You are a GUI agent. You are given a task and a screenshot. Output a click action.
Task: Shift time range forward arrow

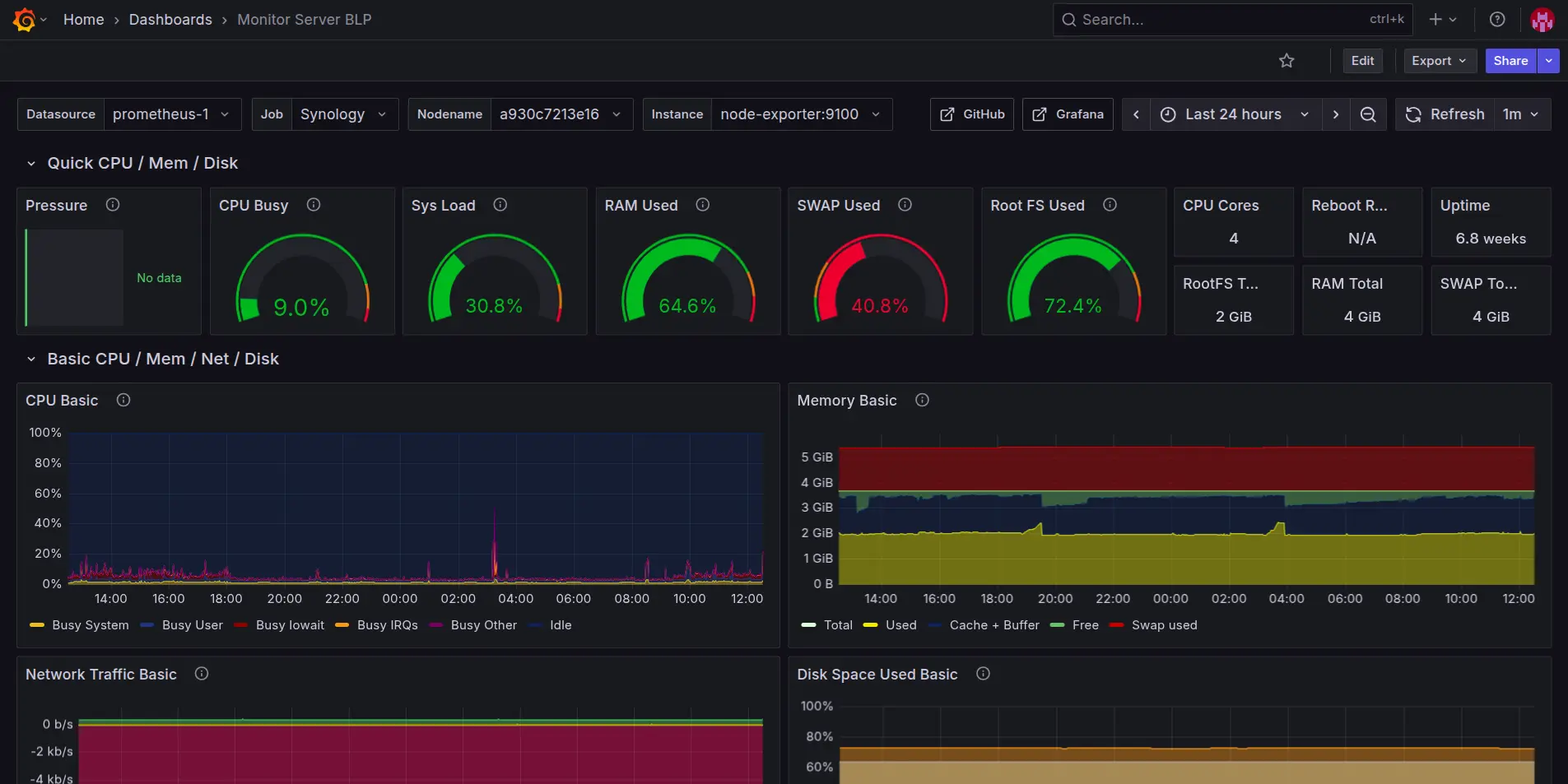(1336, 114)
